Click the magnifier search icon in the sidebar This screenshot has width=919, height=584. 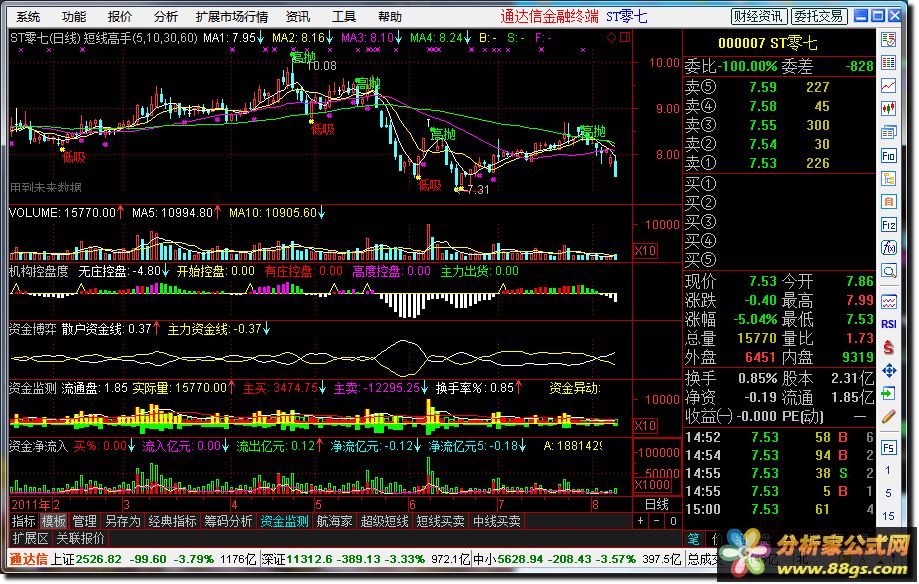point(889,271)
